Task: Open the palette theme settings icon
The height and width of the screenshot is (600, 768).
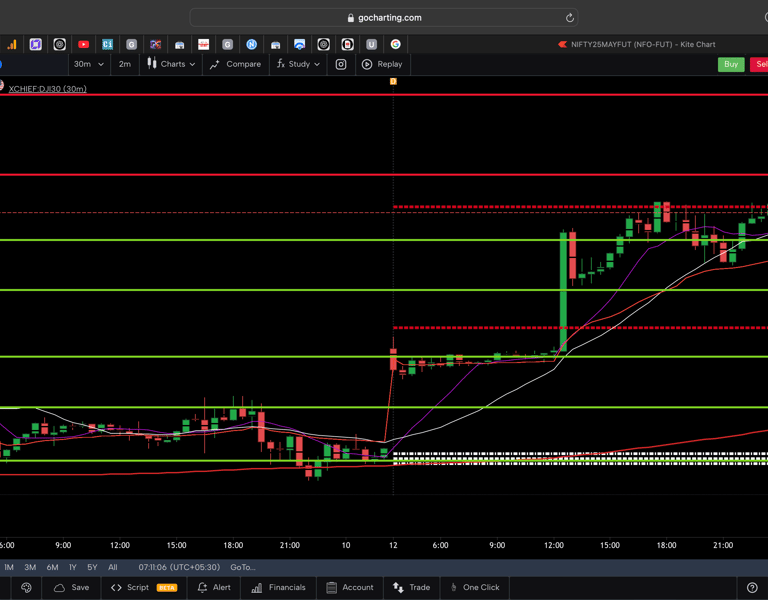Action: pos(26,587)
